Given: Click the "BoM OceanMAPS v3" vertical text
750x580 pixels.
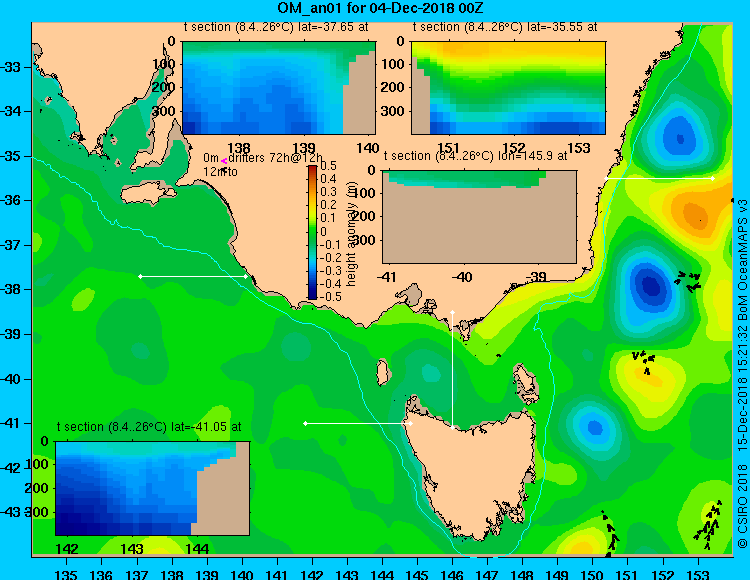Looking at the screenshot, I should coord(742,261).
